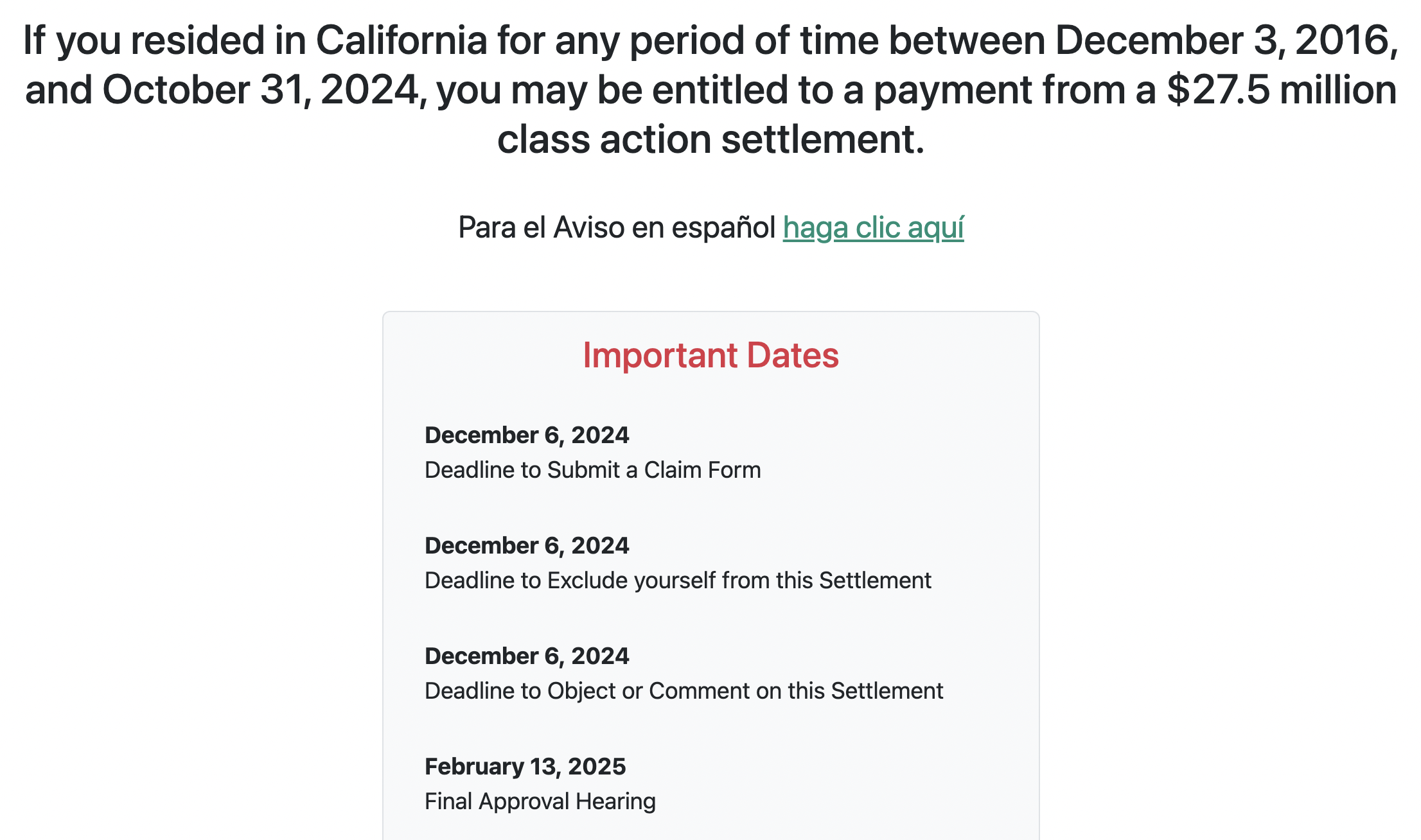The width and height of the screenshot is (1421, 840).
Task: Click the "February 13, 2025" date
Action: [525, 767]
